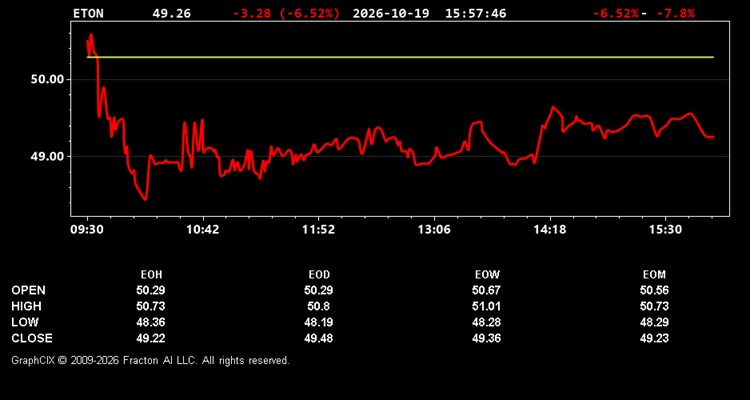Image resolution: width=750 pixels, height=400 pixels.
Task: Click the EOM open value 50.56
Action: [x=654, y=290]
